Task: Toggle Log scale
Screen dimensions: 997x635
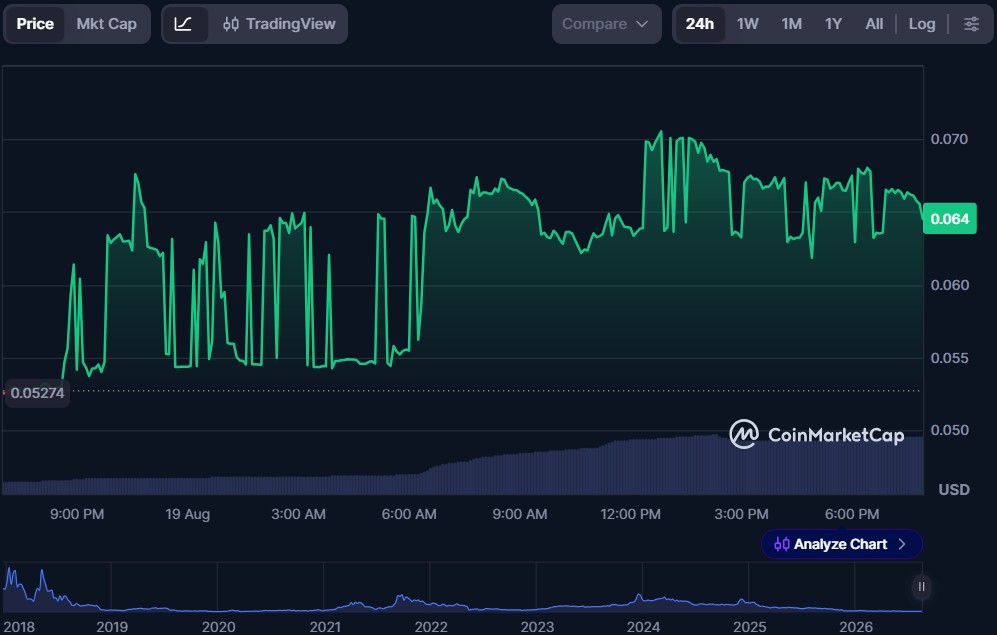Action: (x=922, y=24)
